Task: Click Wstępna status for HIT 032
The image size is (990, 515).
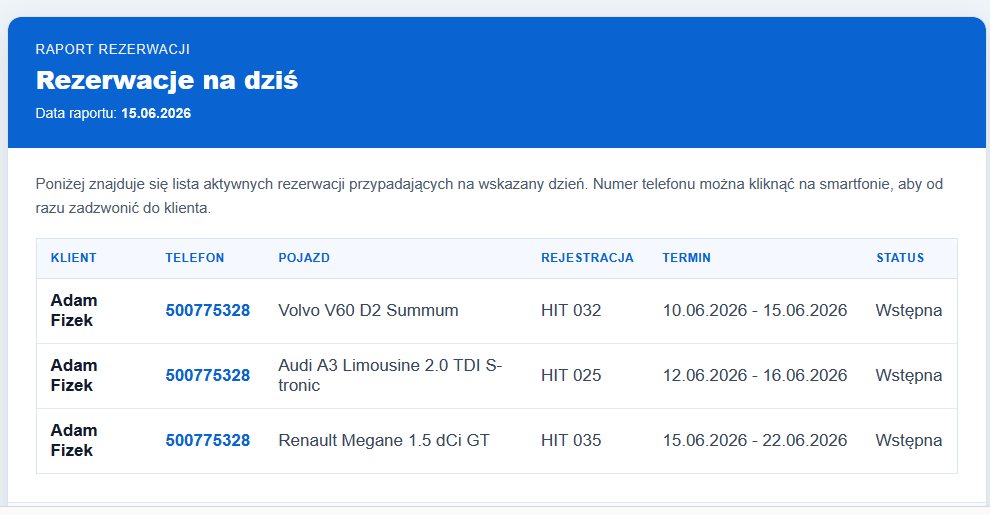Action: point(909,311)
